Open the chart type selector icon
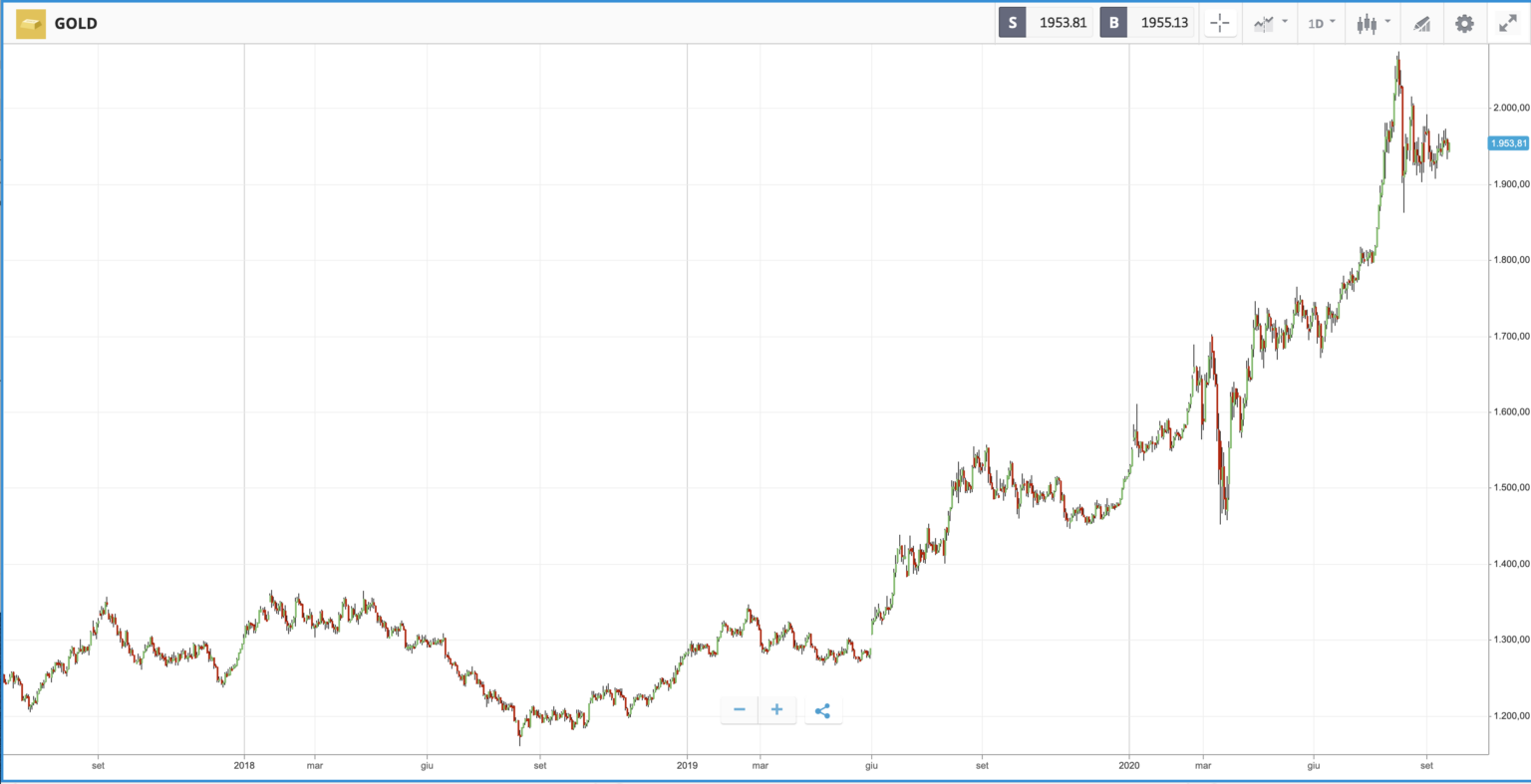The image size is (1531, 784). (1264, 23)
